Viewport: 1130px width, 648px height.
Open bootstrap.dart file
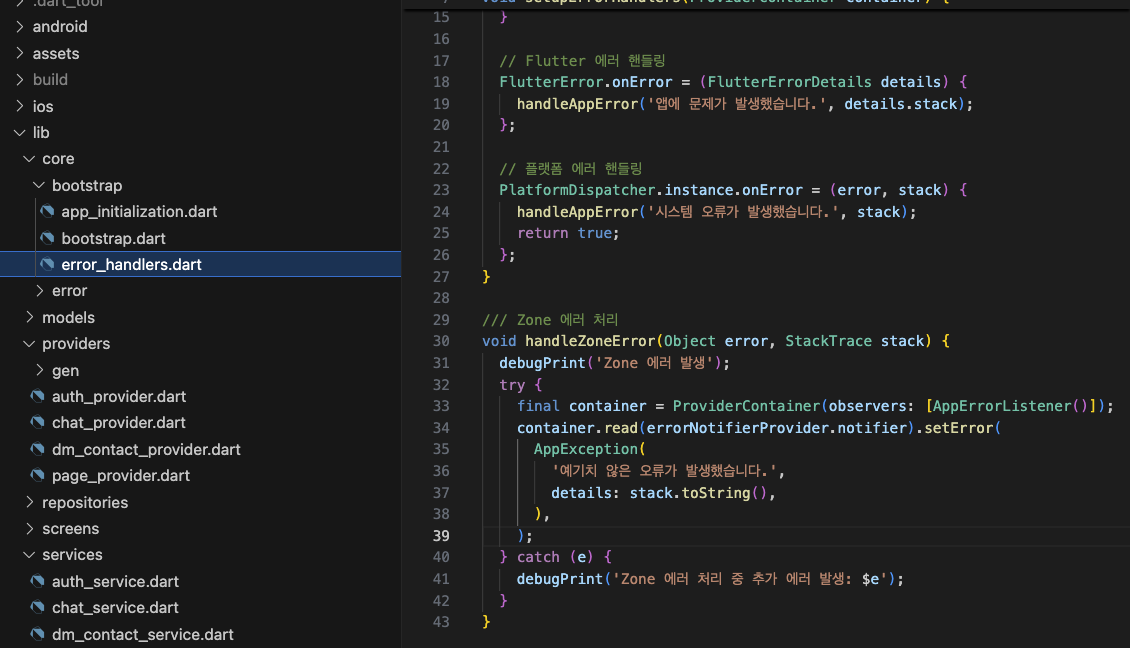pyautogui.click(x=113, y=238)
